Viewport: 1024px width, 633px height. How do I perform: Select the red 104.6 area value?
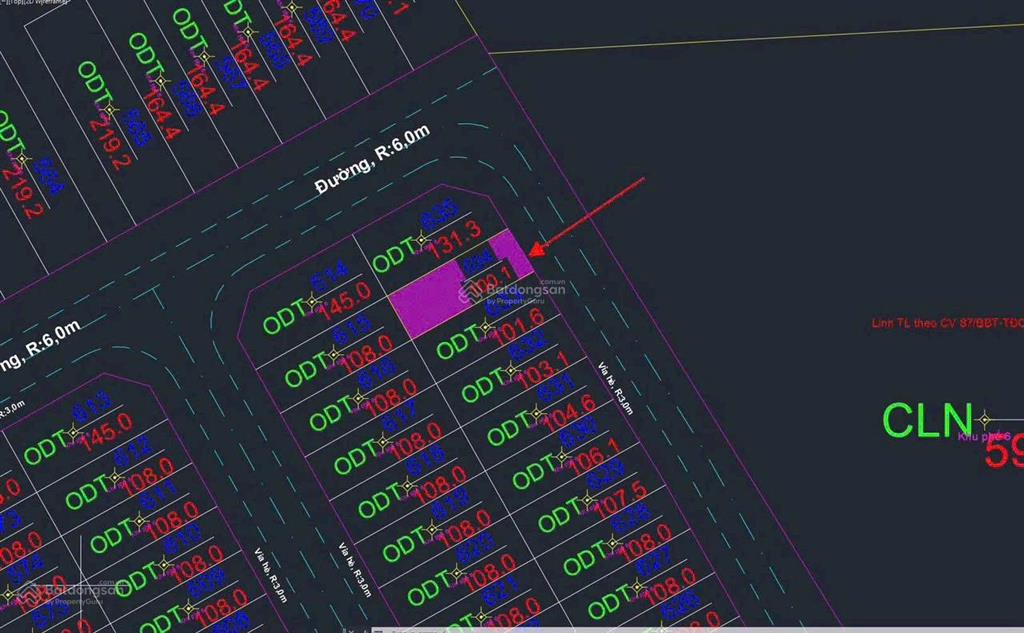571,413
